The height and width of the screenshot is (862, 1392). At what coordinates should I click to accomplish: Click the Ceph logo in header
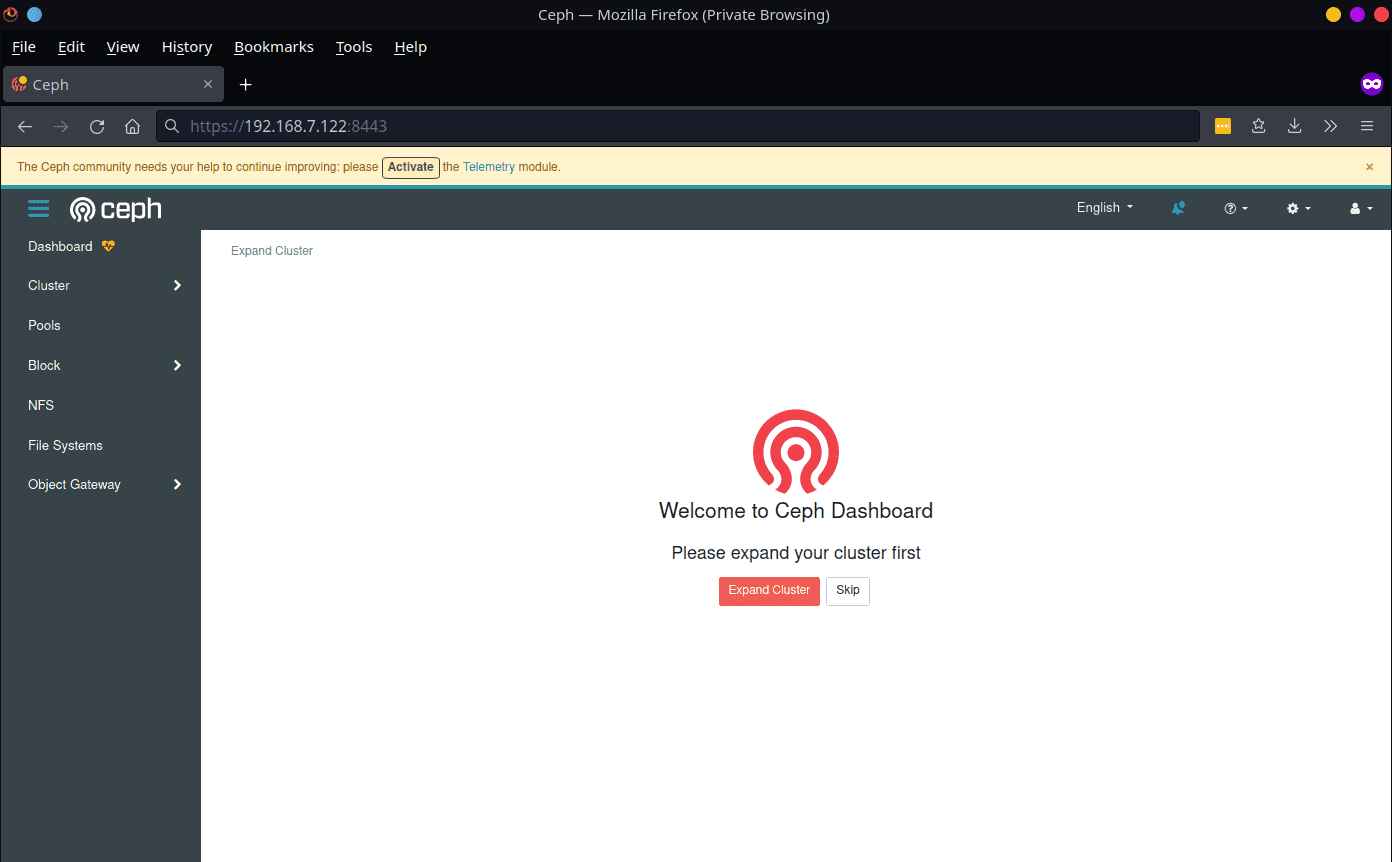coord(115,208)
